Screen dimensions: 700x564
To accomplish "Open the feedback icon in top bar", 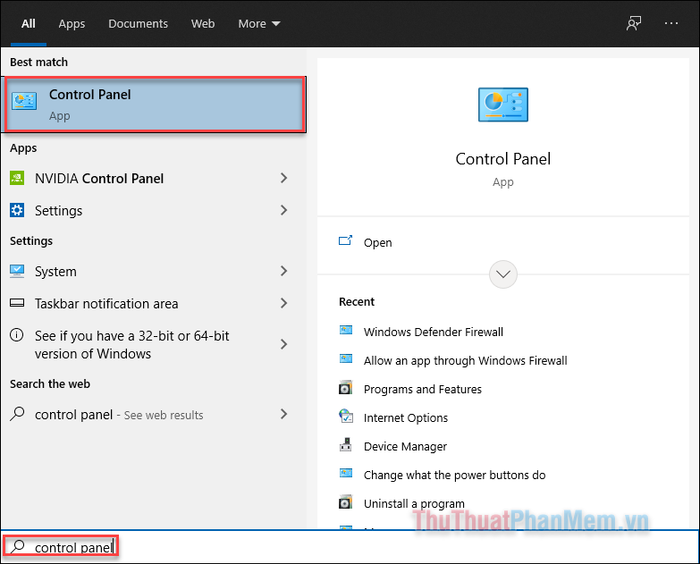I will point(633,23).
